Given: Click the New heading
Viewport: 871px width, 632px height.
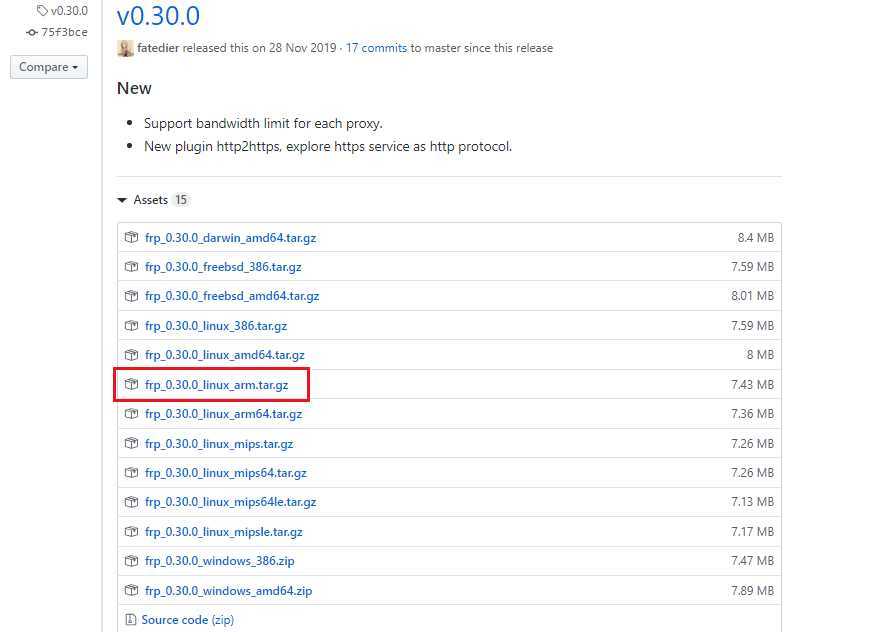Looking at the screenshot, I should (x=134, y=88).
